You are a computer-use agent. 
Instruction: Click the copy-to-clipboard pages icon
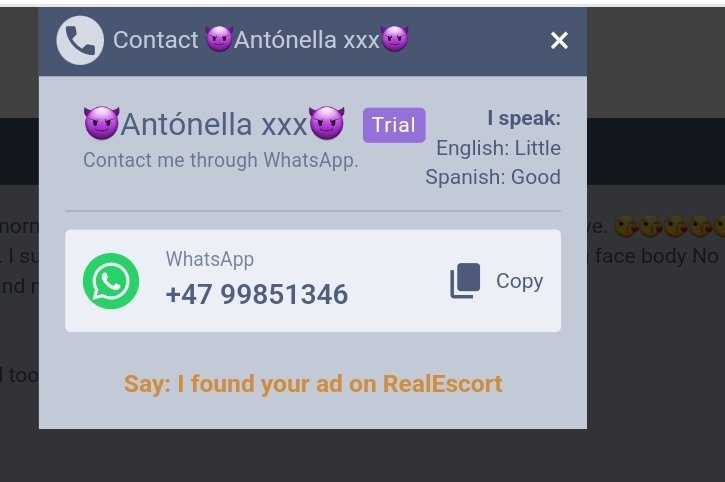(x=465, y=281)
